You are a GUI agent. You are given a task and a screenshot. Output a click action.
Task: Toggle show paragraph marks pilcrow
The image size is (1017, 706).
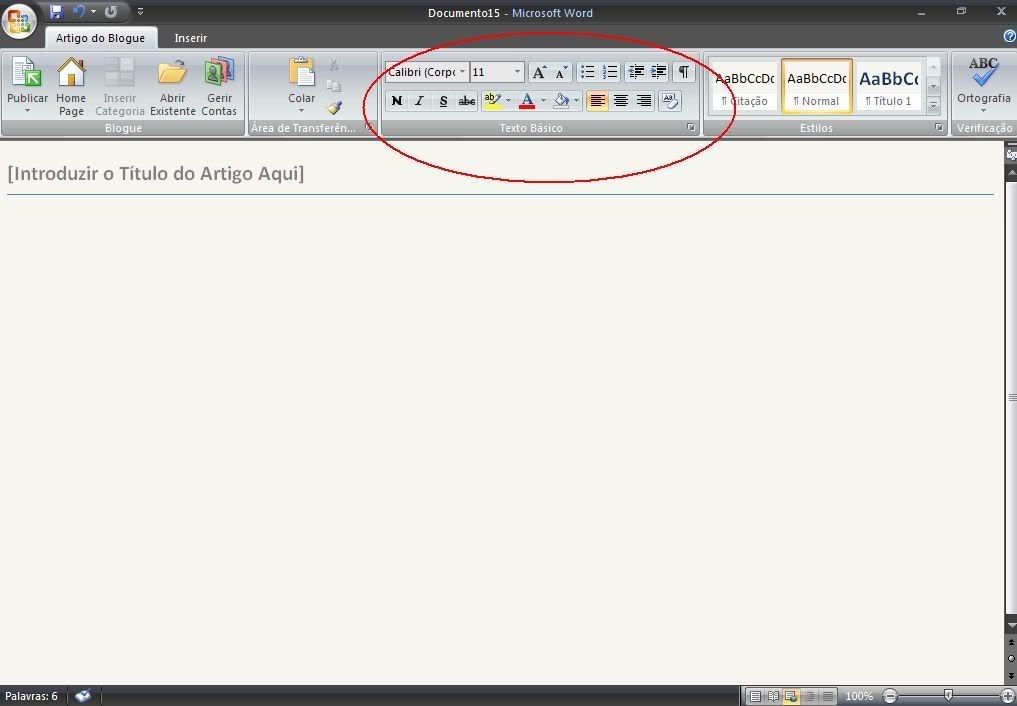click(x=684, y=72)
